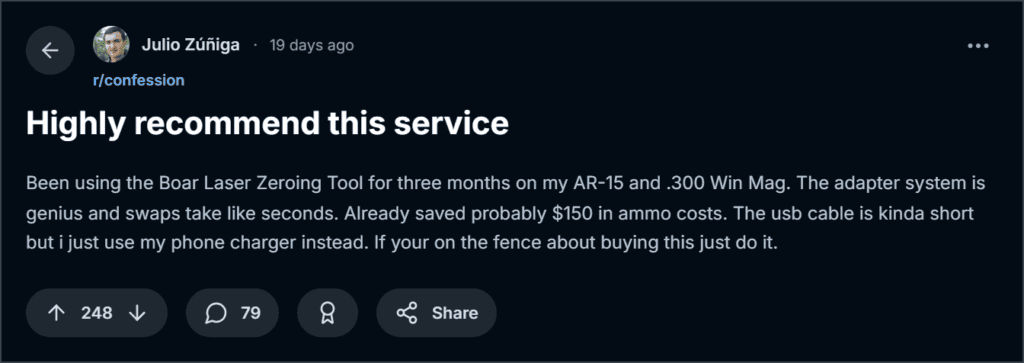Give an award using the ribbon icon
This screenshot has height=363, width=1024.
[x=327, y=313]
